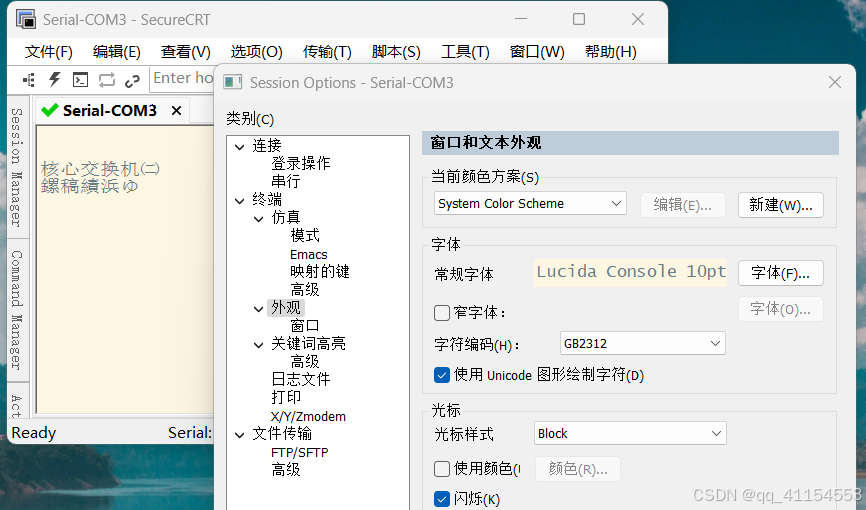Click the Lucida Console 10pt font preview
This screenshot has height=510, width=866.
[630, 272]
